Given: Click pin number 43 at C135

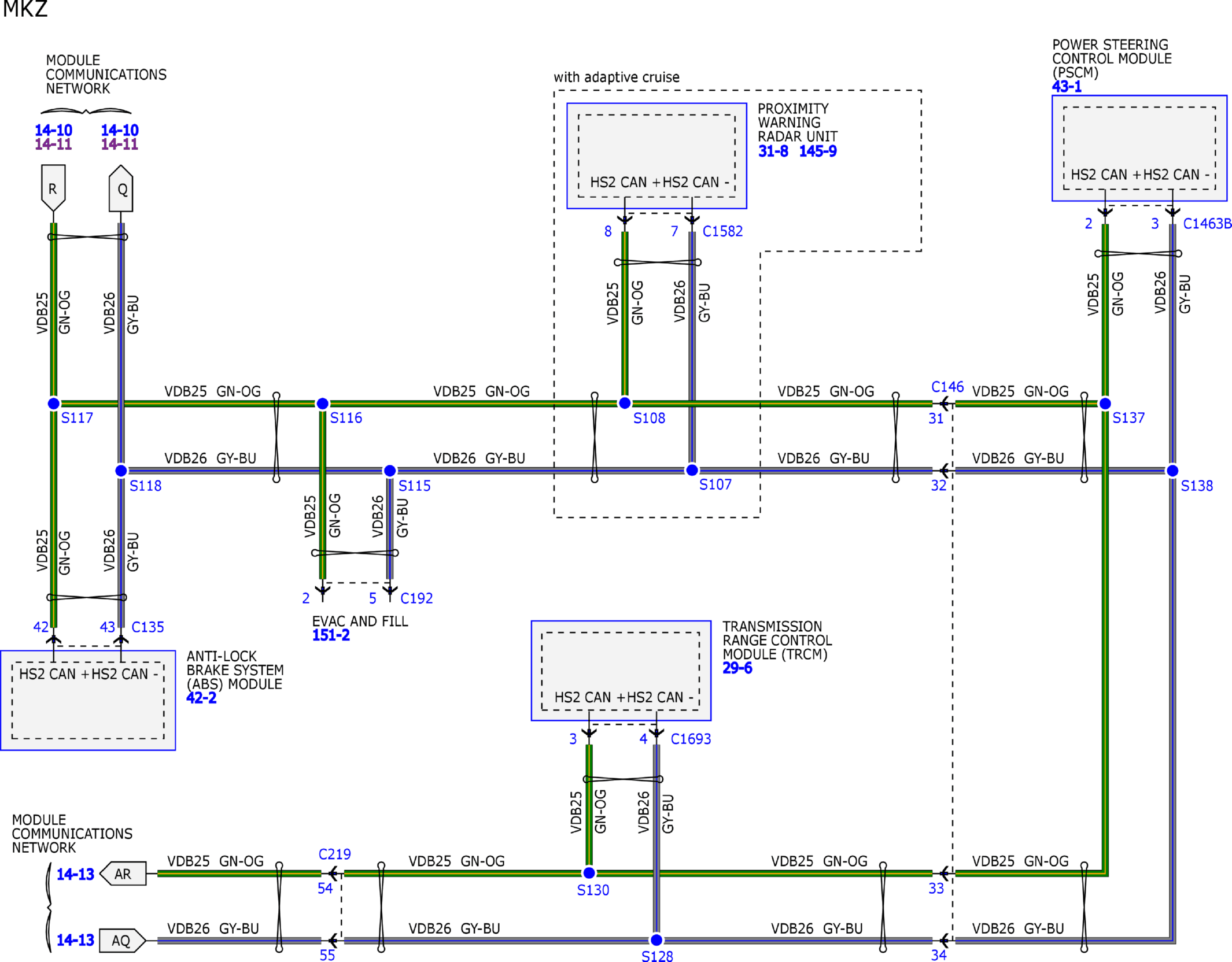Looking at the screenshot, I should click(108, 627).
